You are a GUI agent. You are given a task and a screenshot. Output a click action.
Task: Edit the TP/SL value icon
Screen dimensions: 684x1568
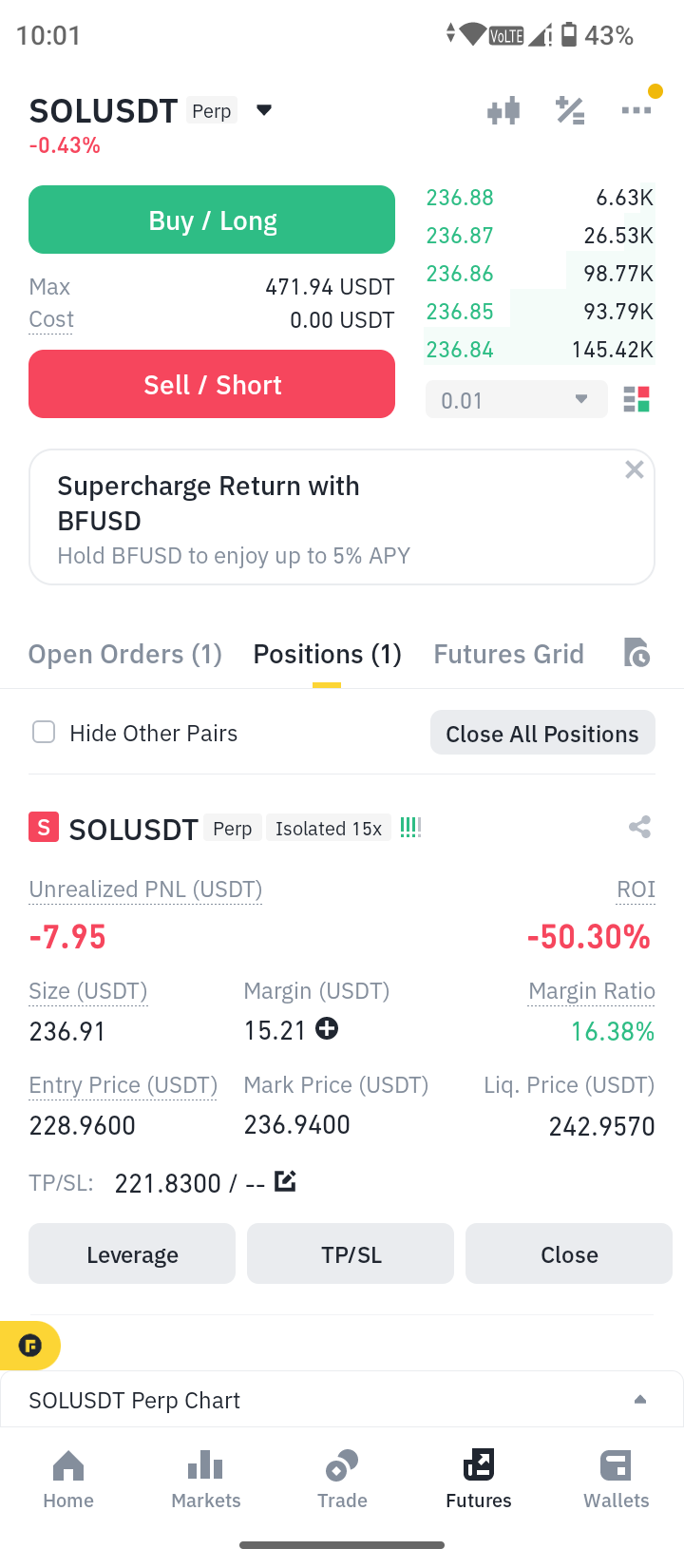[285, 1181]
